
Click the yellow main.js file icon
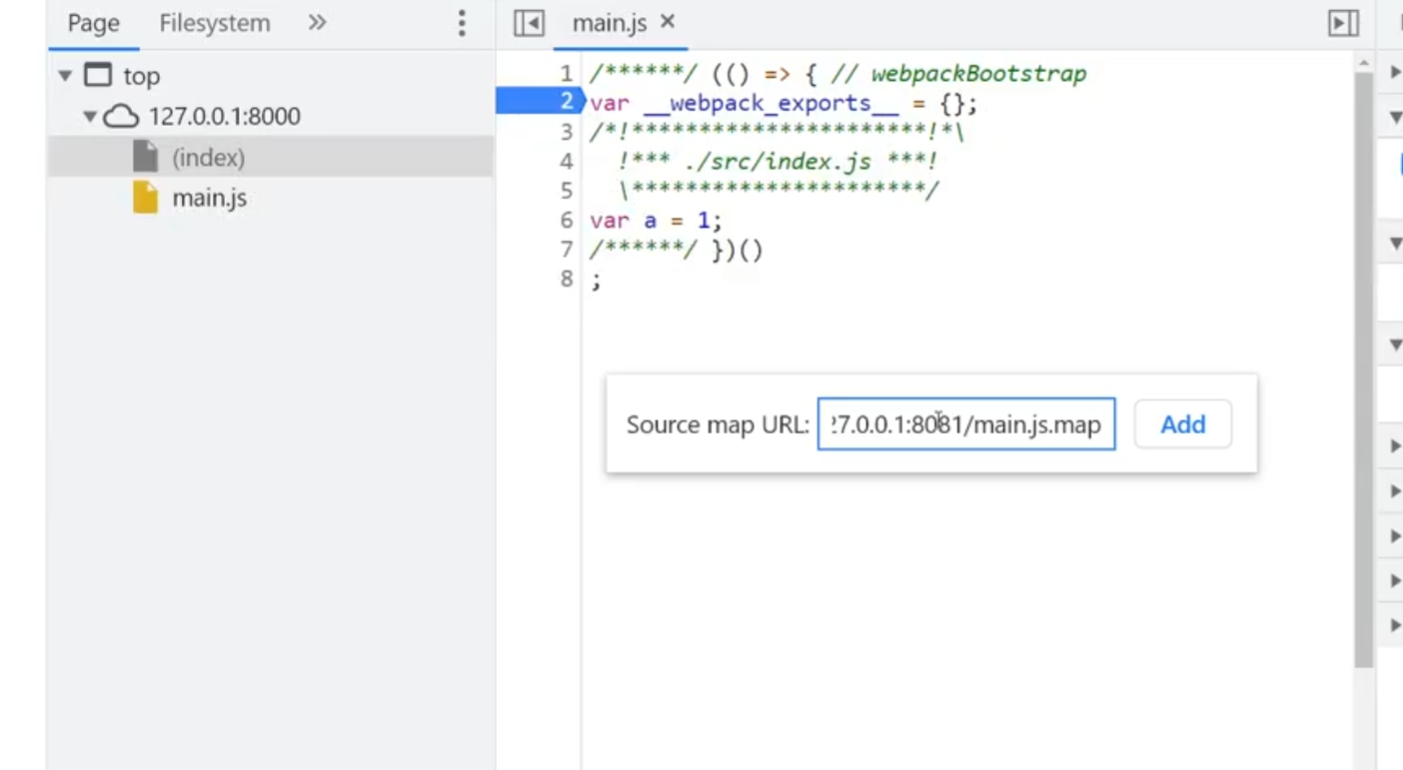146,198
